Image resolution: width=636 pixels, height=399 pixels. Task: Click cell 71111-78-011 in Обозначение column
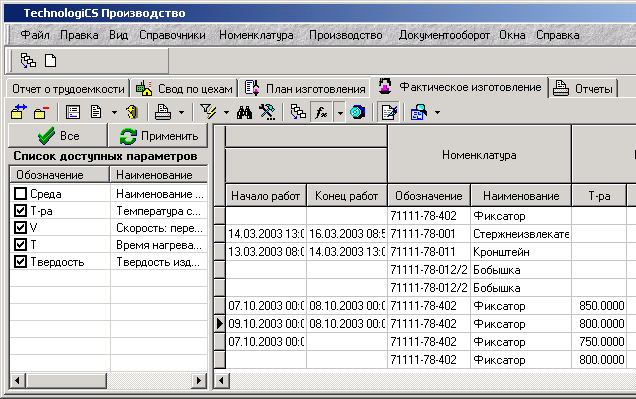tap(429, 252)
